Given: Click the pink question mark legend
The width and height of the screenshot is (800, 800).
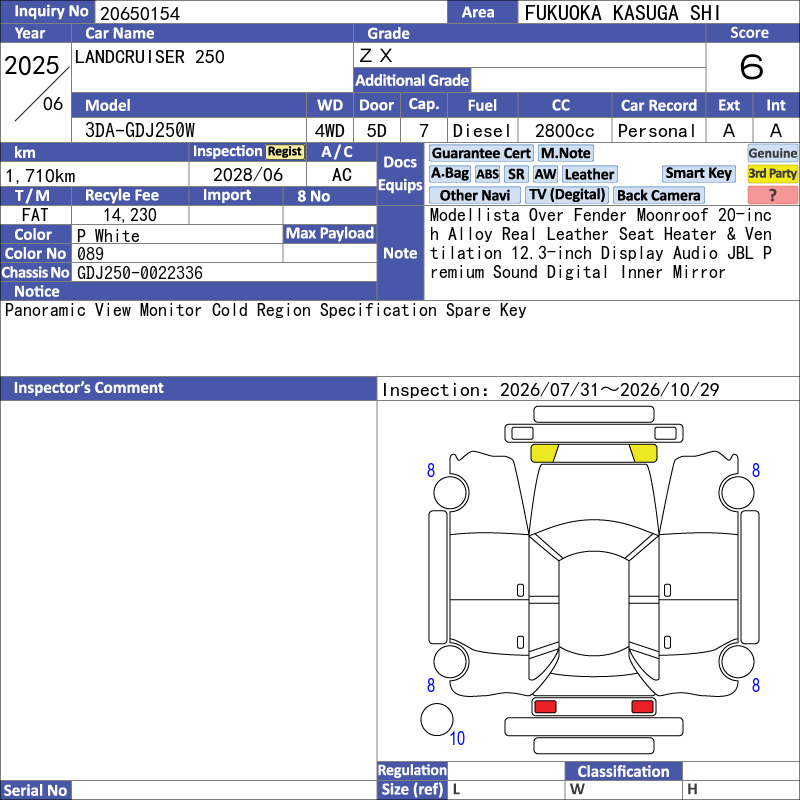Looking at the screenshot, I should click(x=772, y=195).
